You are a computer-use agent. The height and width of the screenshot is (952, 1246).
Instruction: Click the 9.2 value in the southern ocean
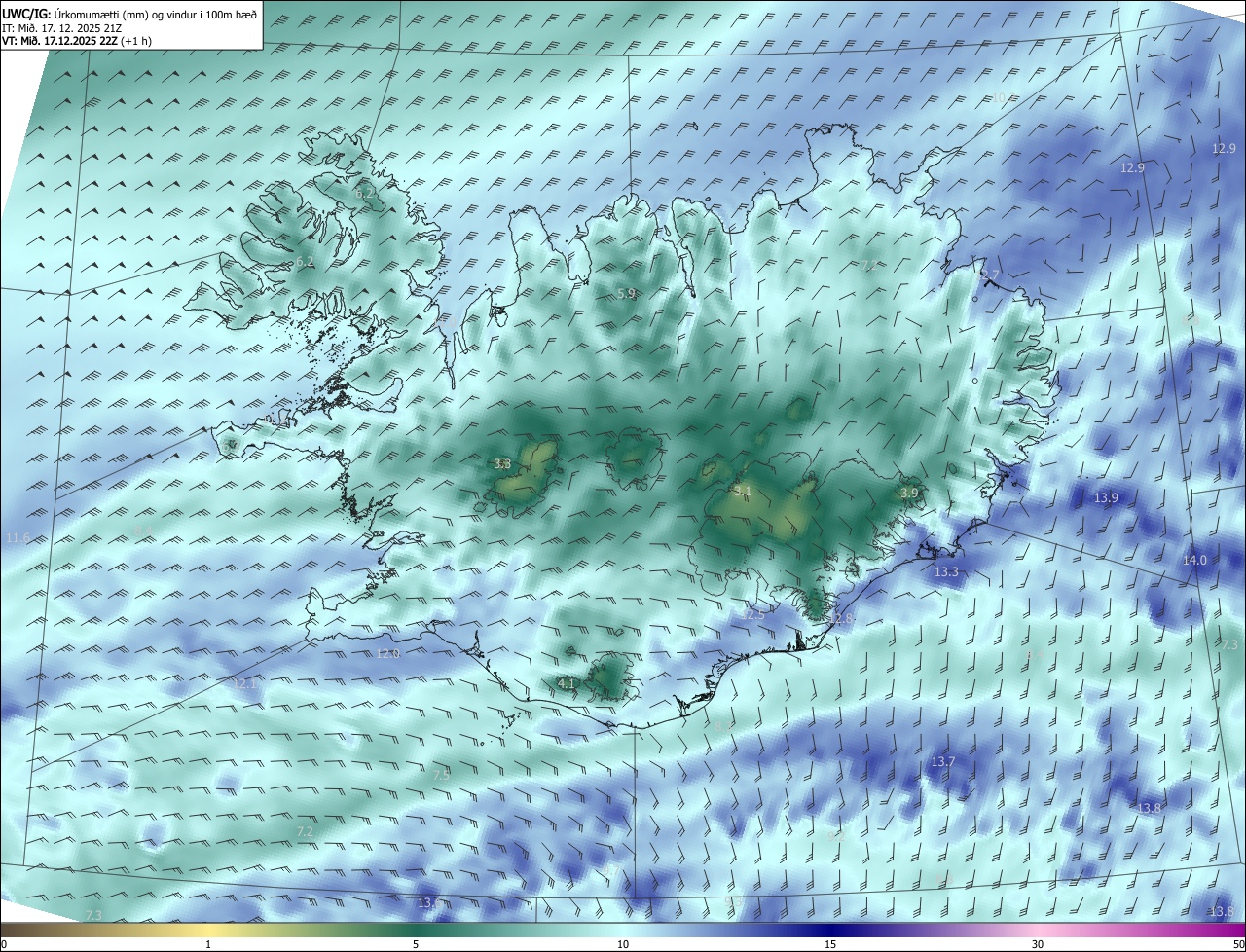(835, 835)
